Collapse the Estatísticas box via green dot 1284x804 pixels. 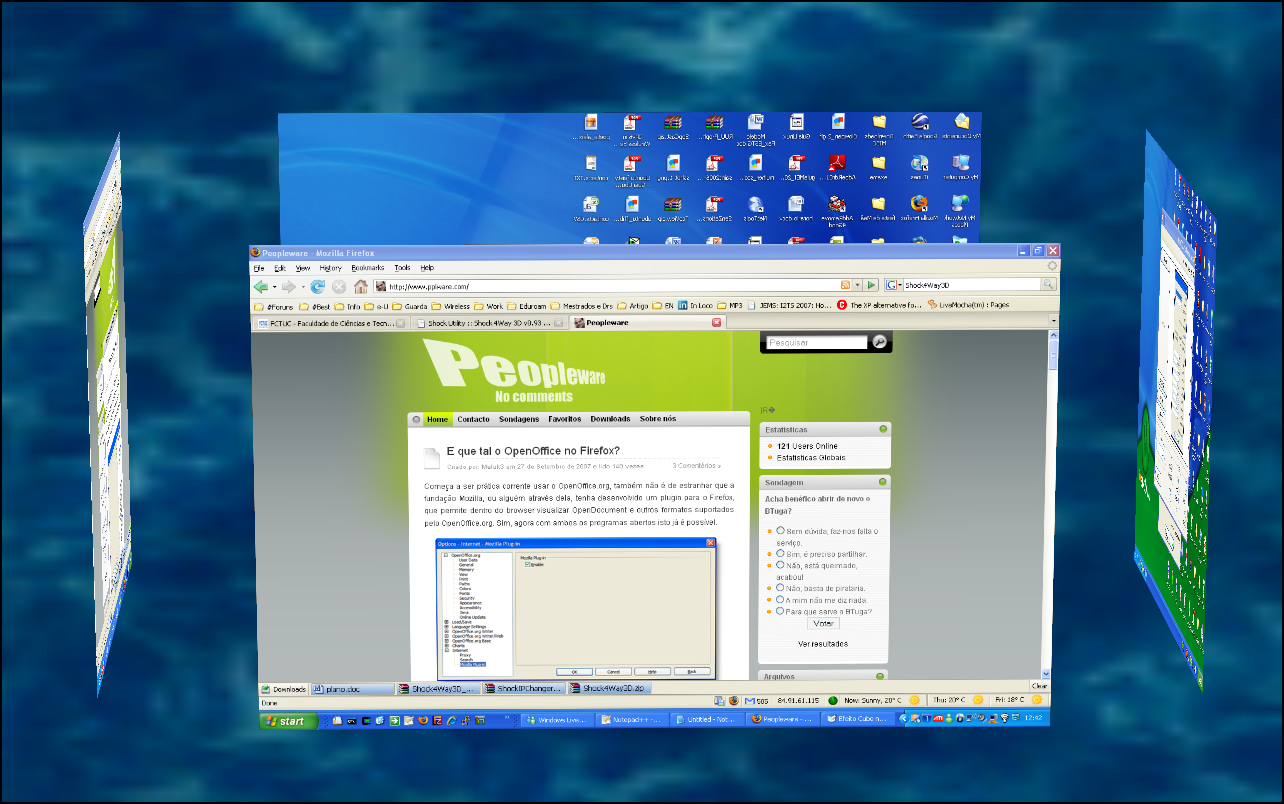[882, 429]
